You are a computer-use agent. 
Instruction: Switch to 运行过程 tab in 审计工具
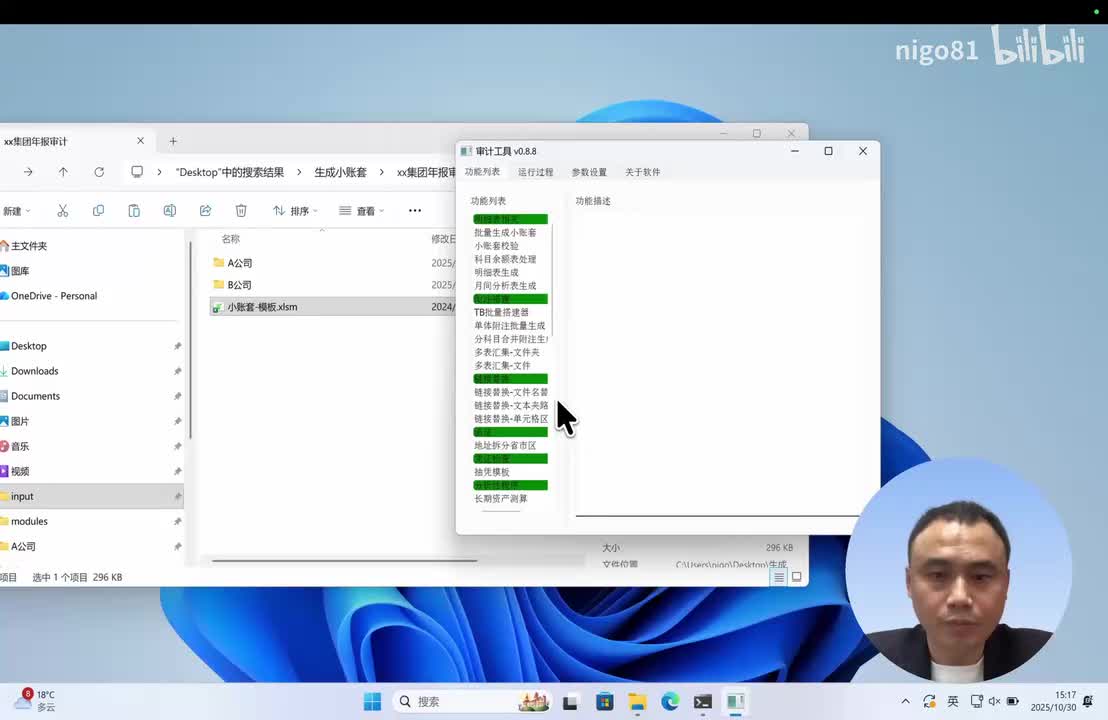[x=536, y=172]
